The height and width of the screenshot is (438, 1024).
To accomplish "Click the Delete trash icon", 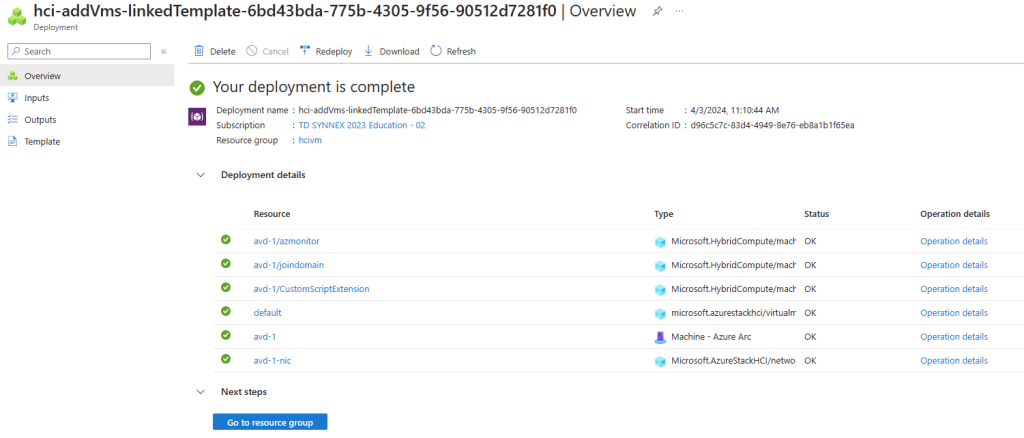I will coord(199,51).
